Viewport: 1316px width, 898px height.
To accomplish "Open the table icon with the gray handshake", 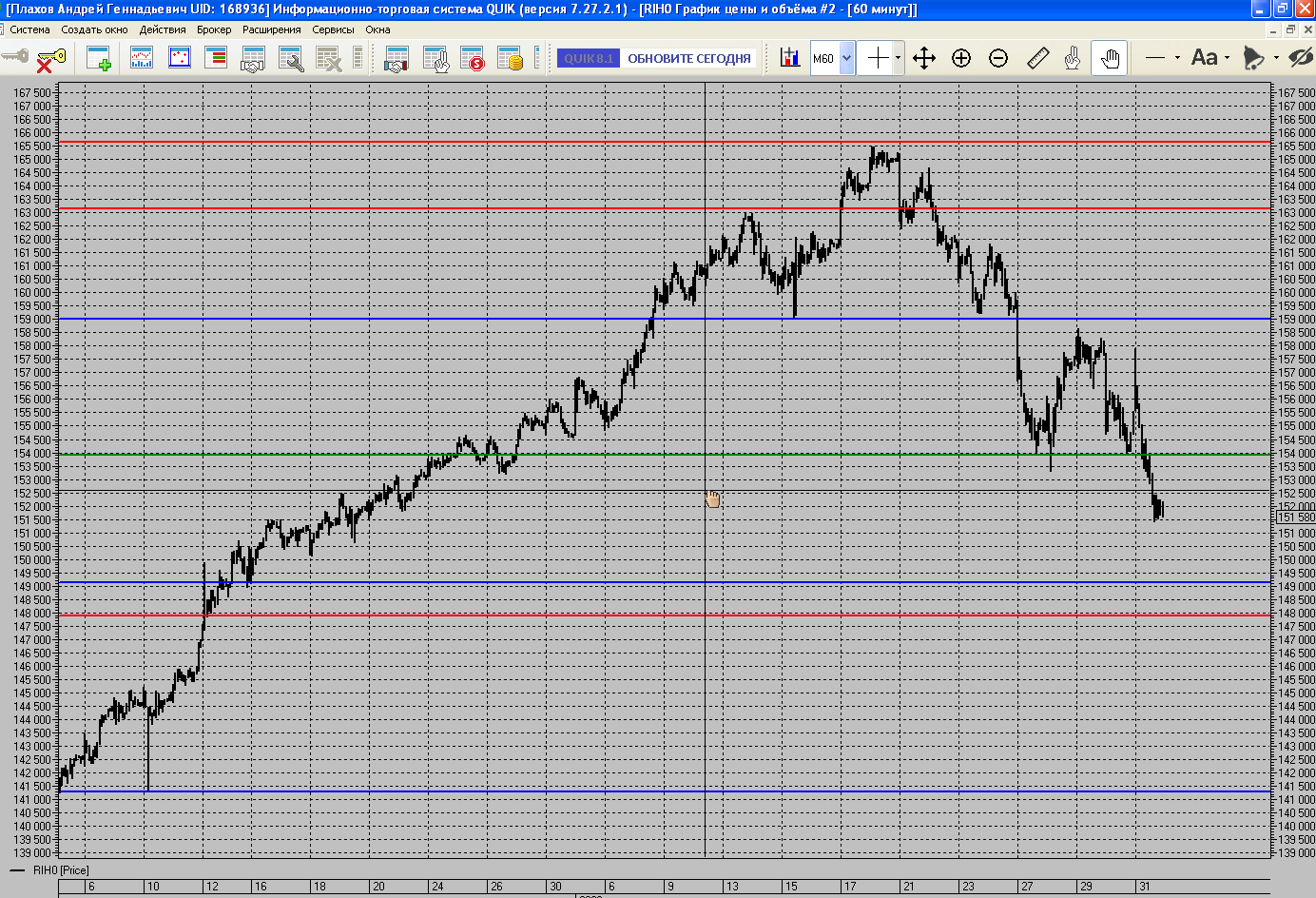I will pos(253,59).
